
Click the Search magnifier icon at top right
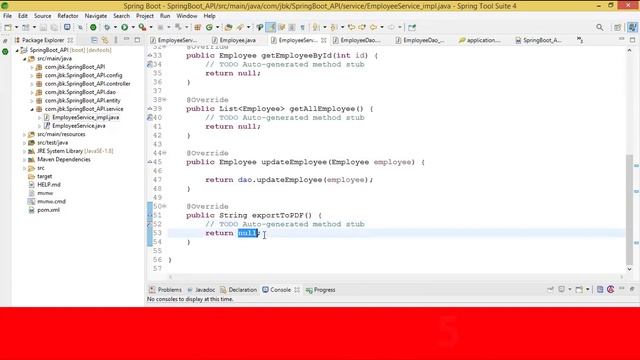click(x=600, y=27)
